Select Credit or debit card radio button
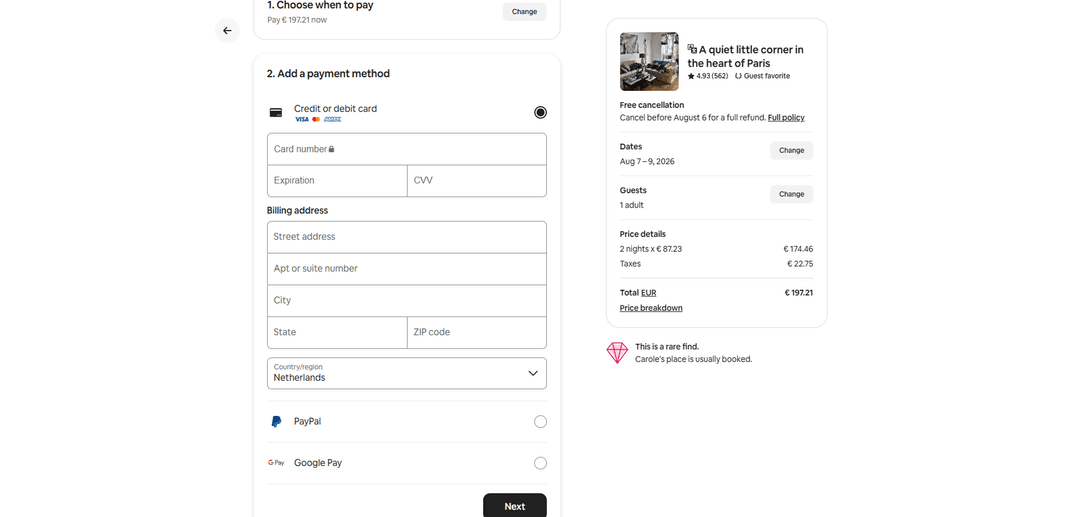This screenshot has height=517, width=1080. click(540, 113)
